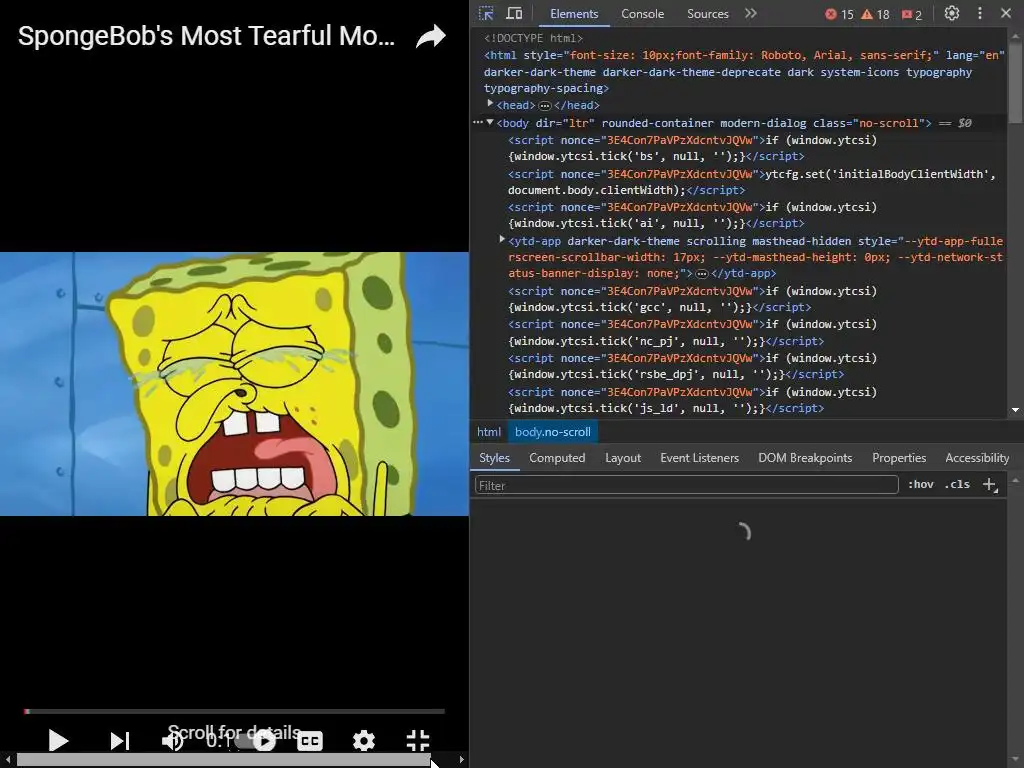Expand the ytd-app contents ellipsis
The width and height of the screenshot is (1024, 768).
click(702, 274)
